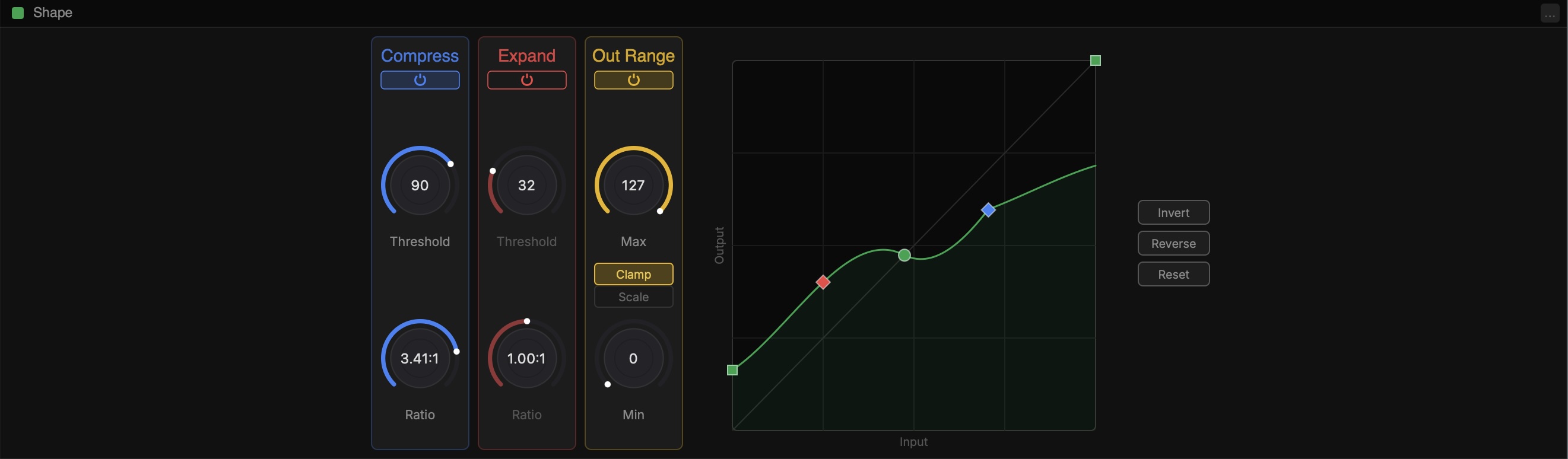Toggle the Compress power button
The image size is (1568, 459).
420,79
